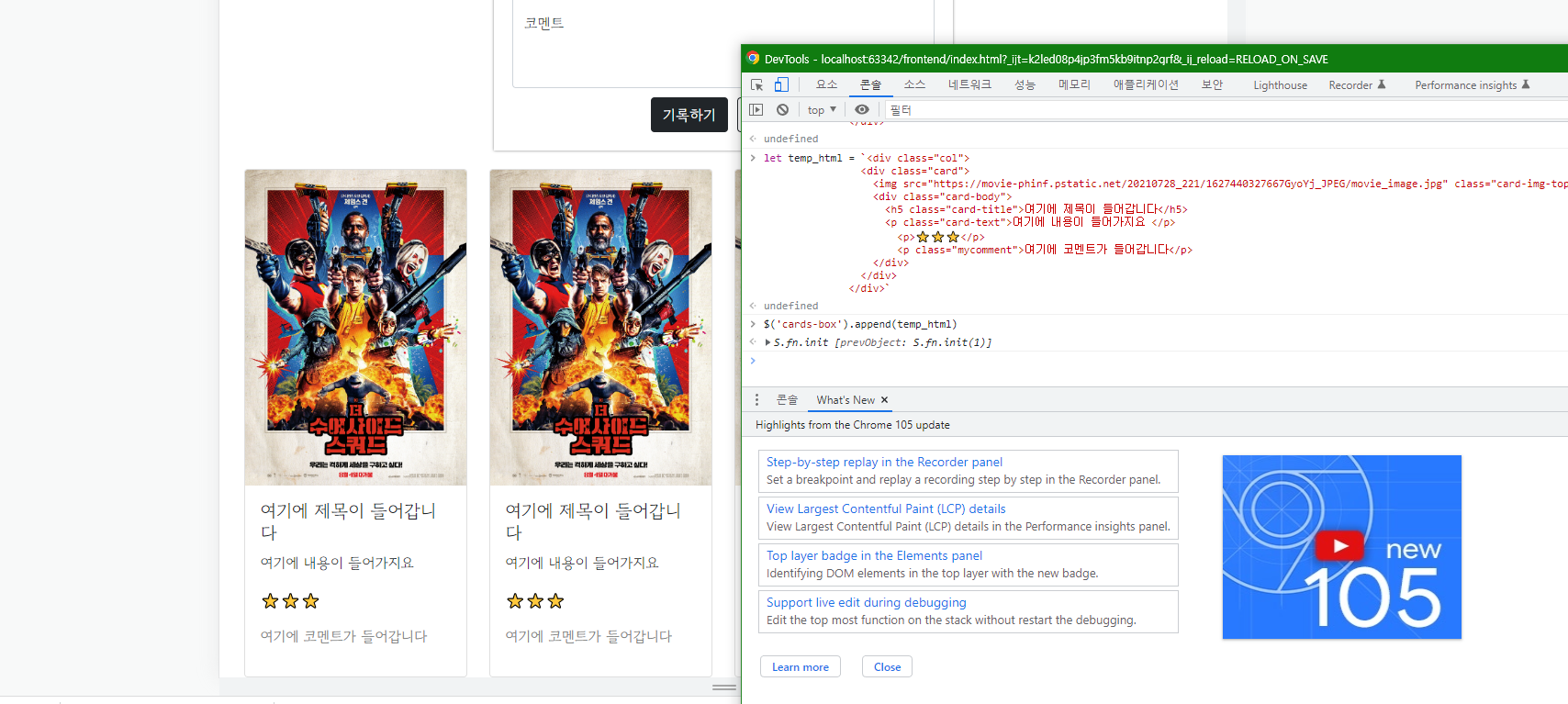Click the second card's star rating
Screen dimensions: 1568x704
535,601
